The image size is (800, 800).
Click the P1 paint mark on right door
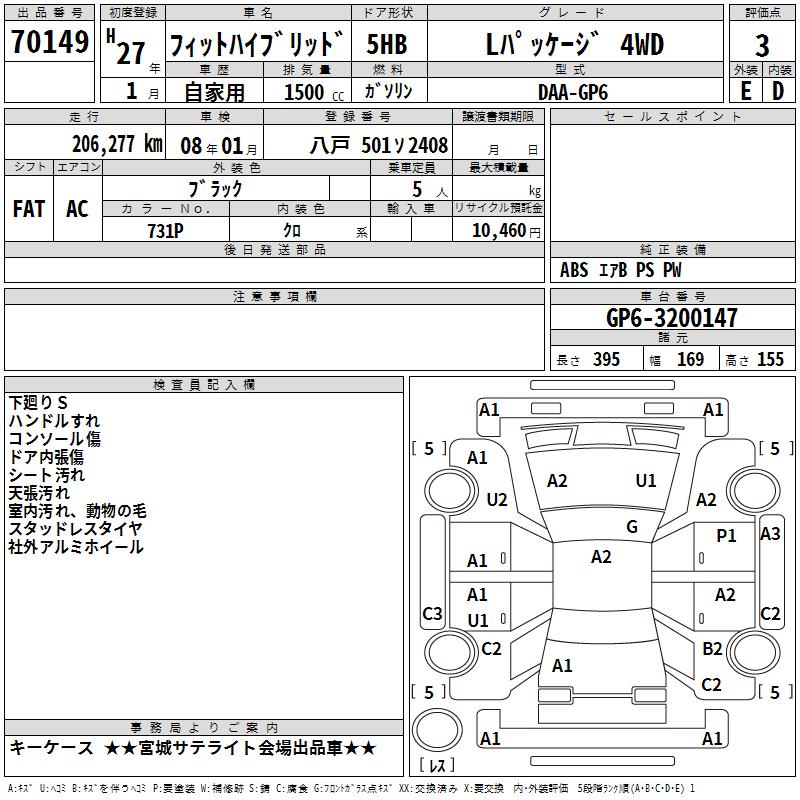pyautogui.click(x=726, y=535)
